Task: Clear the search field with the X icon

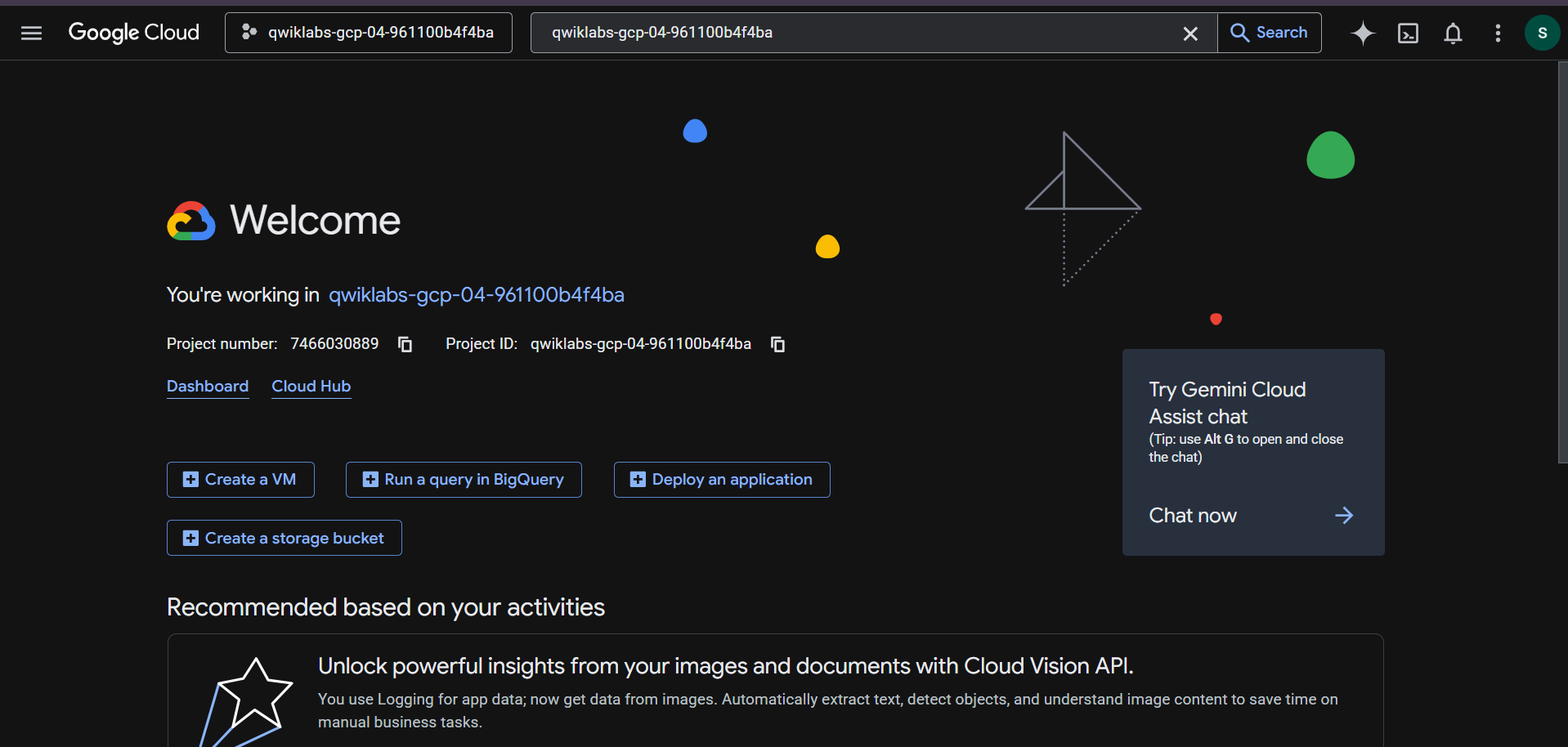Action: click(1190, 34)
